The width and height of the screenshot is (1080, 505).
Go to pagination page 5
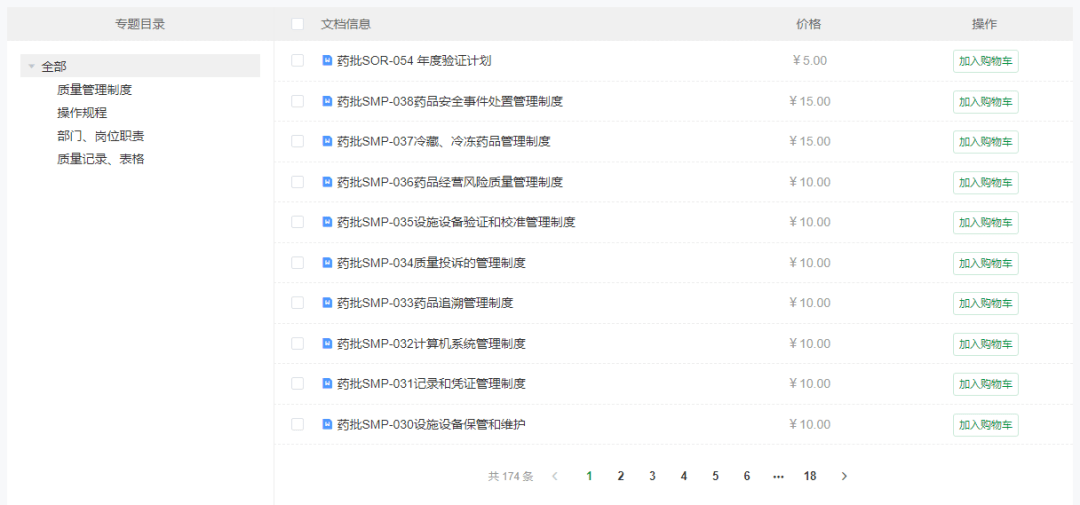[x=716, y=476]
